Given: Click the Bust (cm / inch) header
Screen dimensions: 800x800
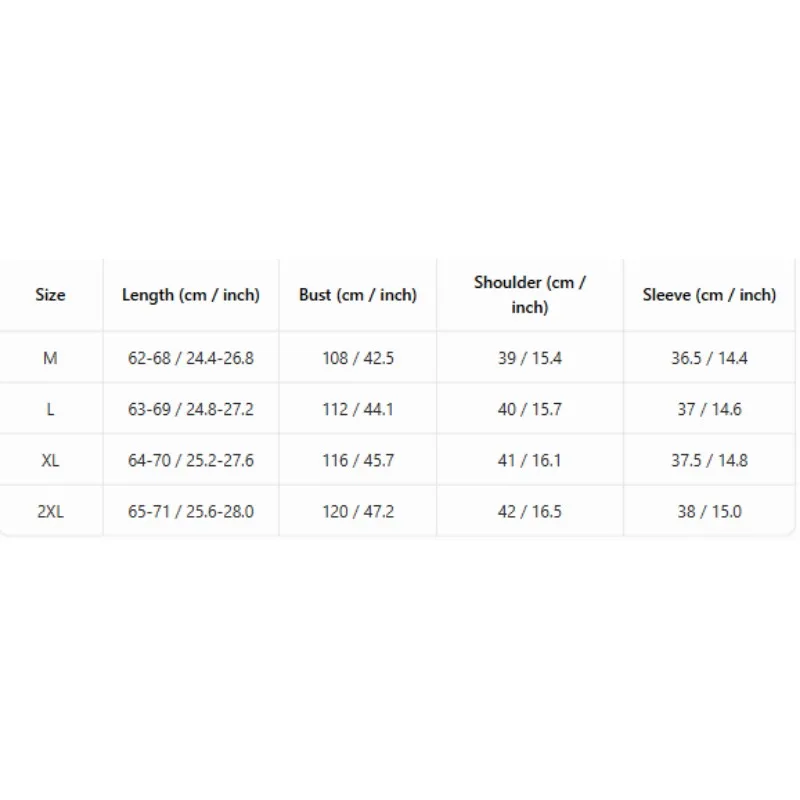Looking at the screenshot, I should pos(358,295).
